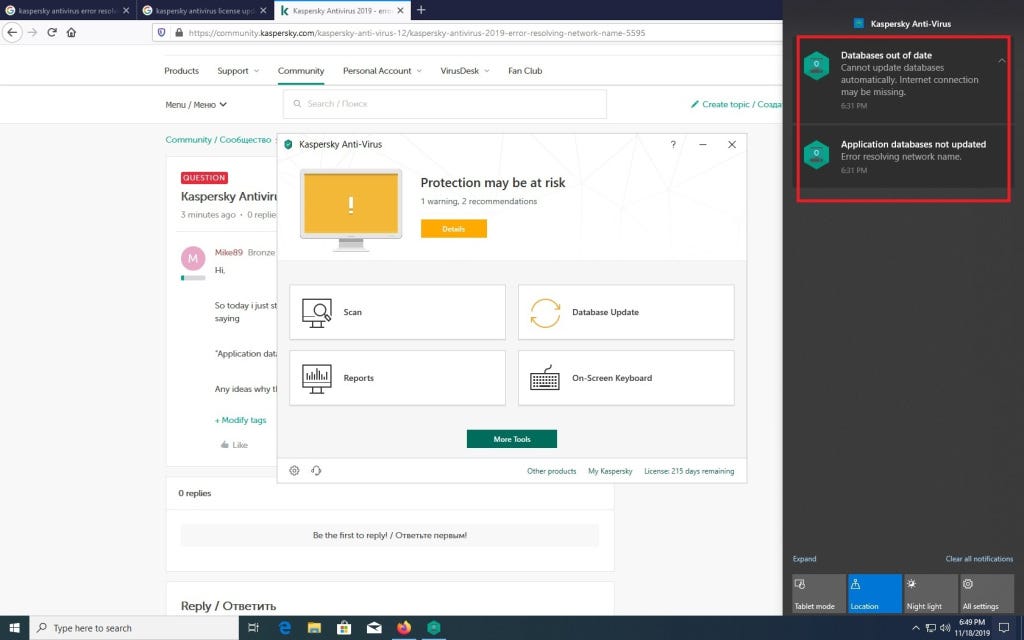Launch the On-Screen Keyboard icon
The image size is (1024, 640).
pyautogui.click(x=545, y=377)
